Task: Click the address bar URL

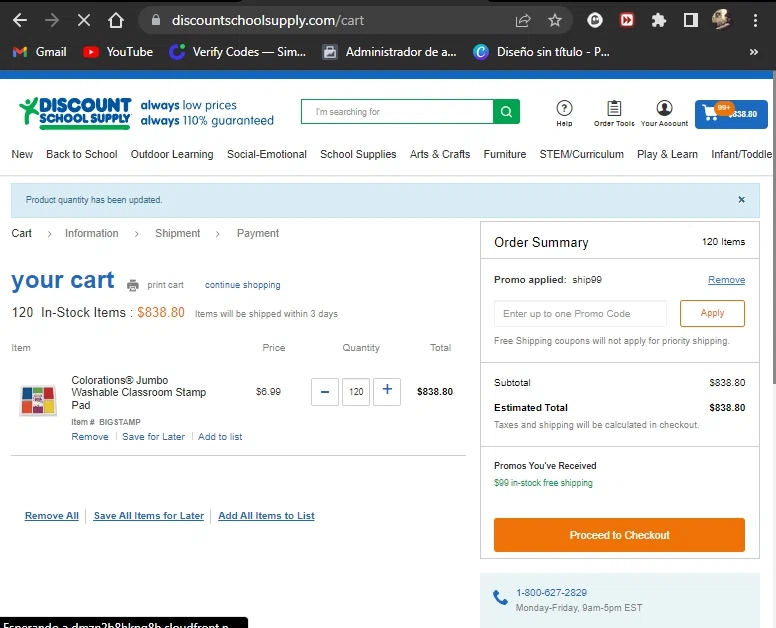Action: click(x=267, y=20)
